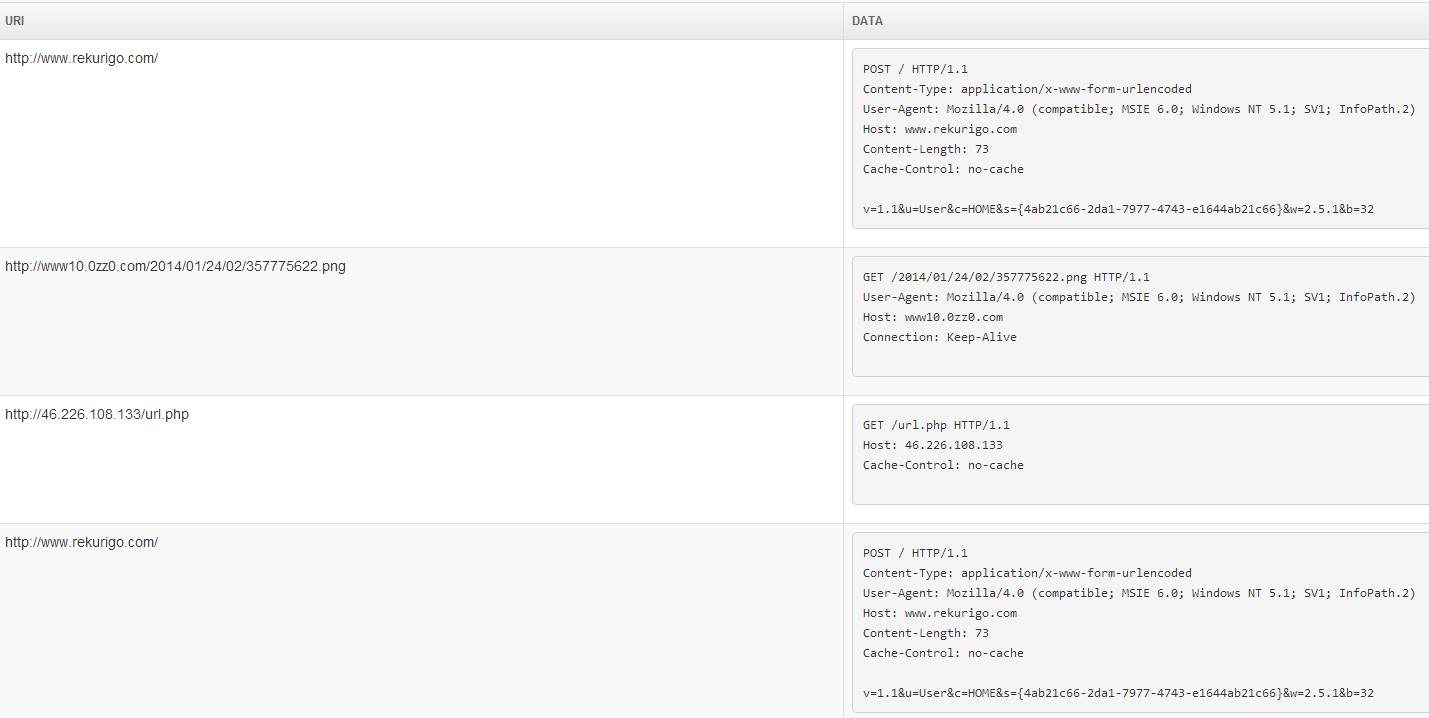Click Cache-Control line in url.php request
This screenshot has height=718, width=1429.
(943, 465)
